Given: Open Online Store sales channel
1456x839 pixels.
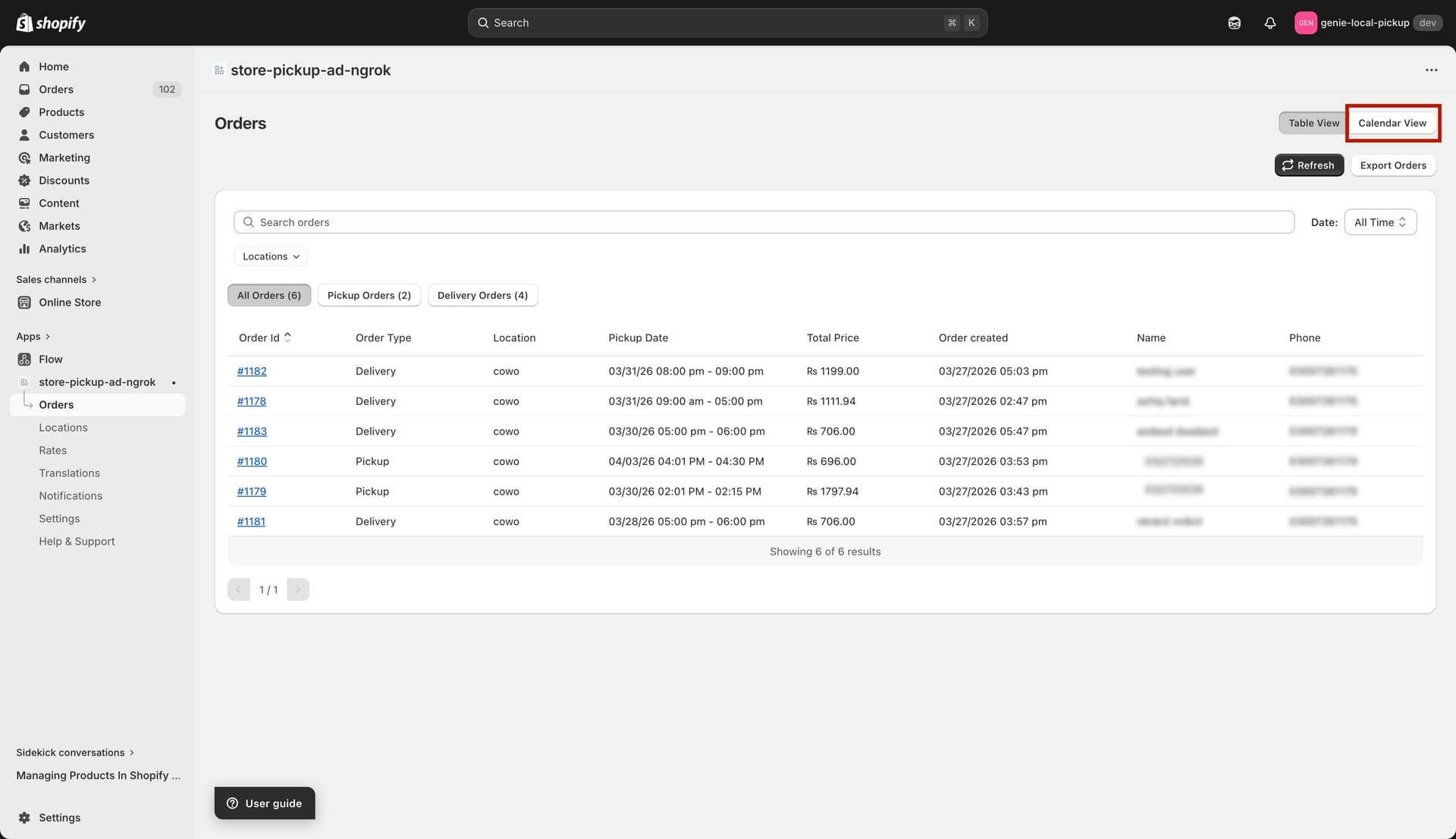Looking at the screenshot, I should click(x=71, y=302).
